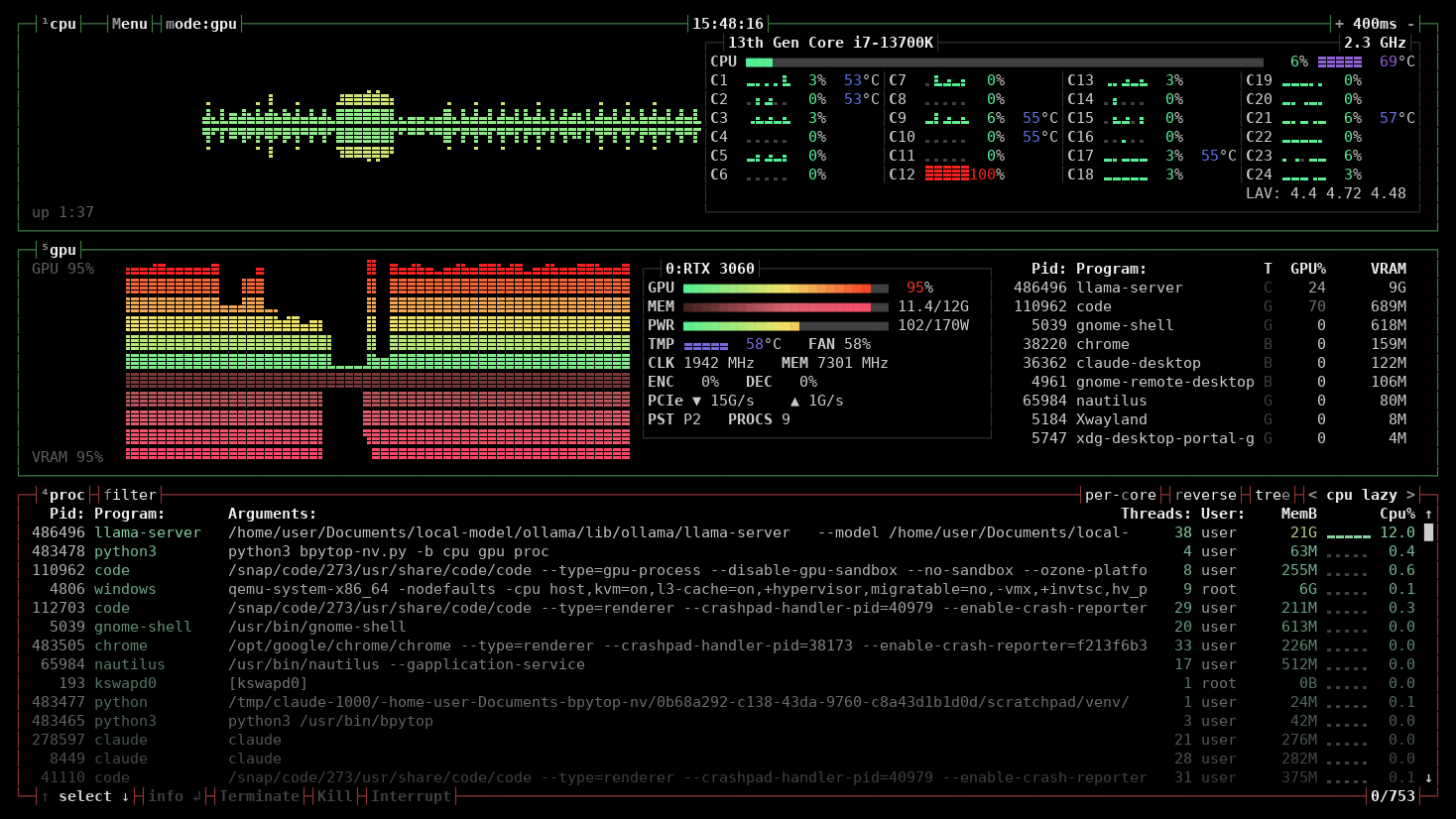Click the 0/753 process counter

tap(1393, 796)
